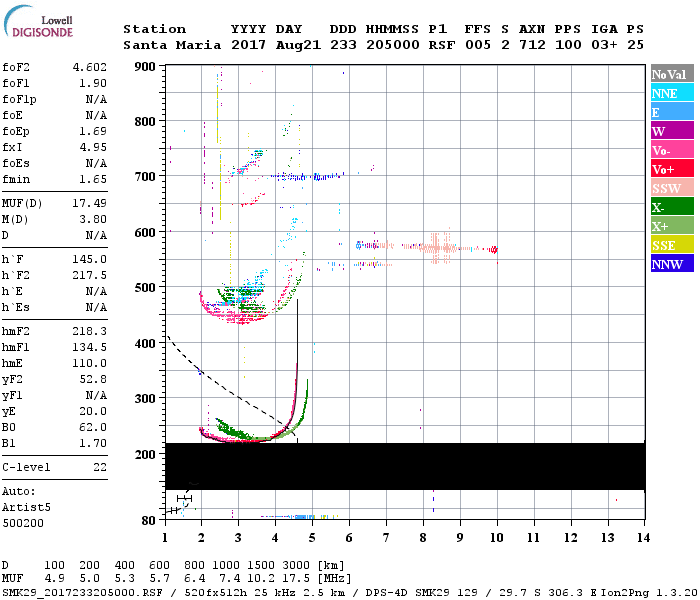700x600 pixels.
Task: Click the fxI value 4.95
Action: 93,147
